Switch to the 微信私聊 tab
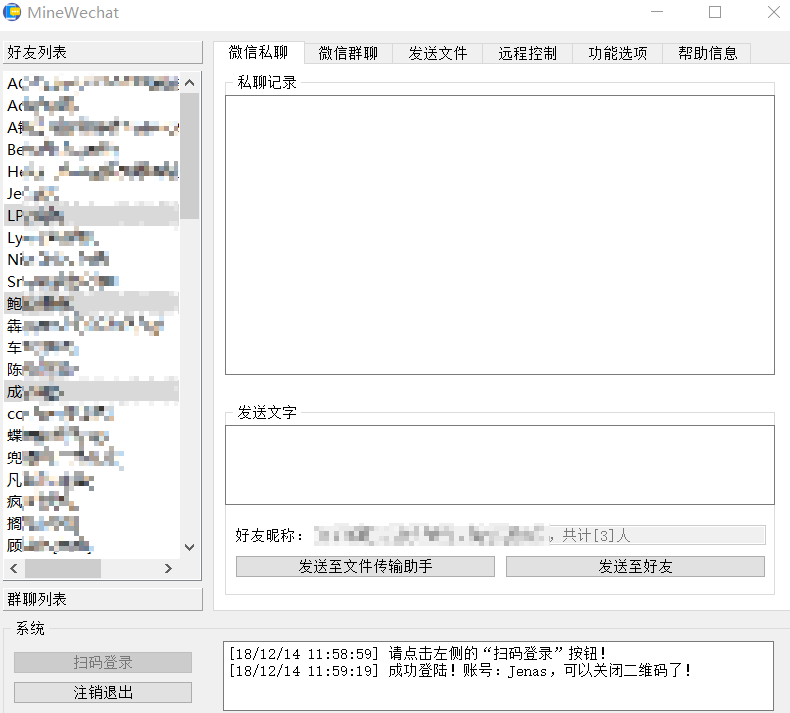The height and width of the screenshot is (713, 790). tap(258, 52)
